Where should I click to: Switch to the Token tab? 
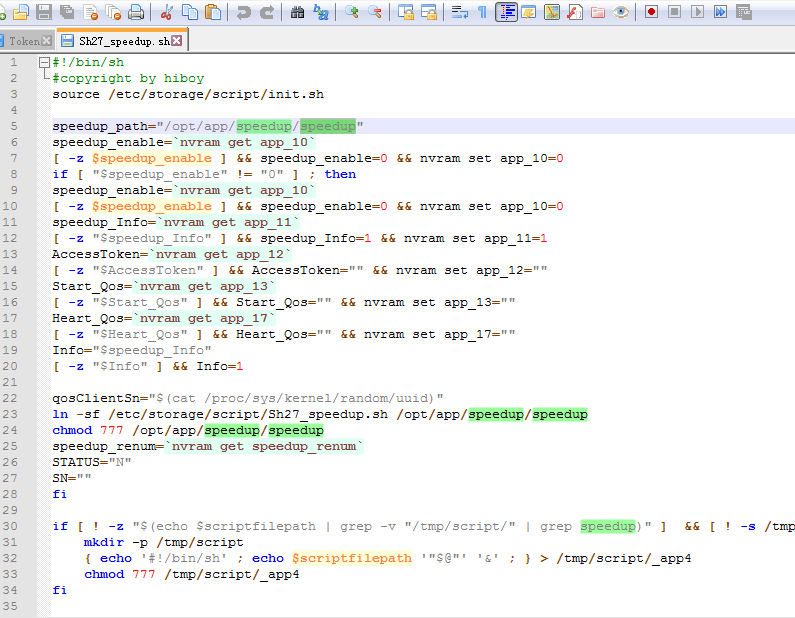[x=23, y=41]
